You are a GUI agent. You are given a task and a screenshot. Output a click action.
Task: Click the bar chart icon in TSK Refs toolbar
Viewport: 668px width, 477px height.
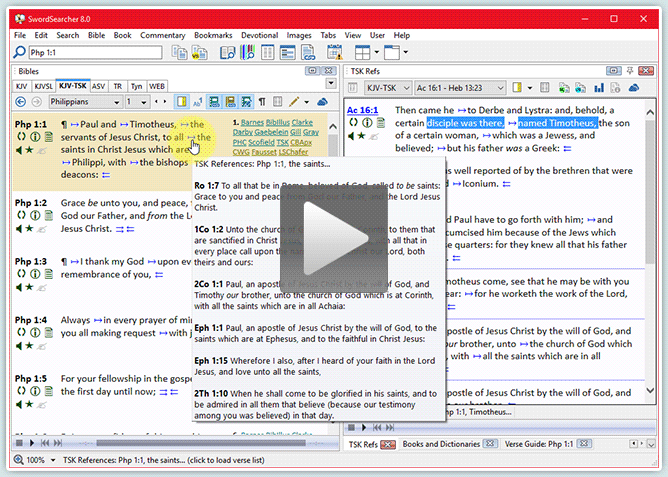coord(599,88)
